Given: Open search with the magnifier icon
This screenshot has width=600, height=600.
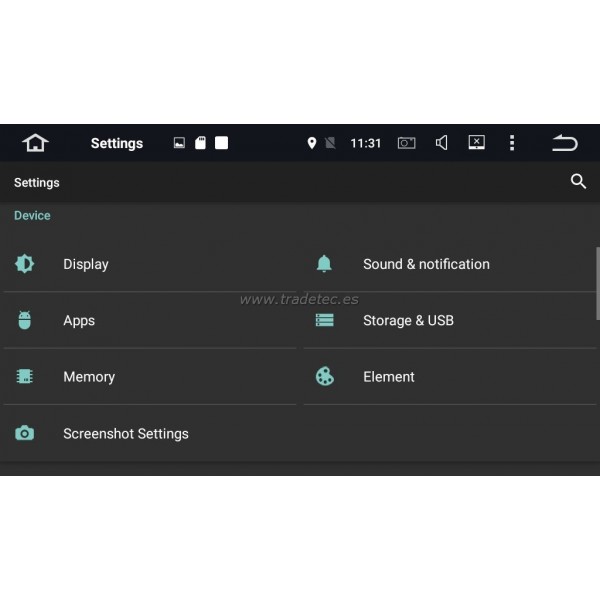Looking at the screenshot, I should (578, 182).
